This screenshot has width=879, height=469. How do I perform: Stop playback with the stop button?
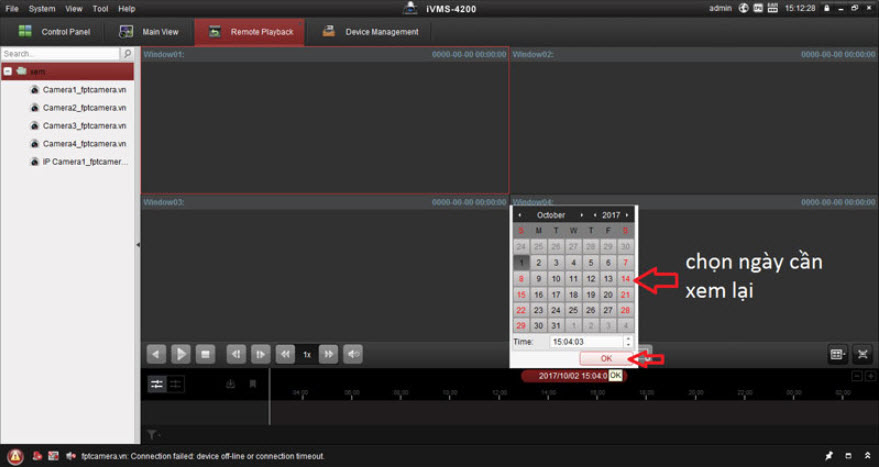(206, 354)
